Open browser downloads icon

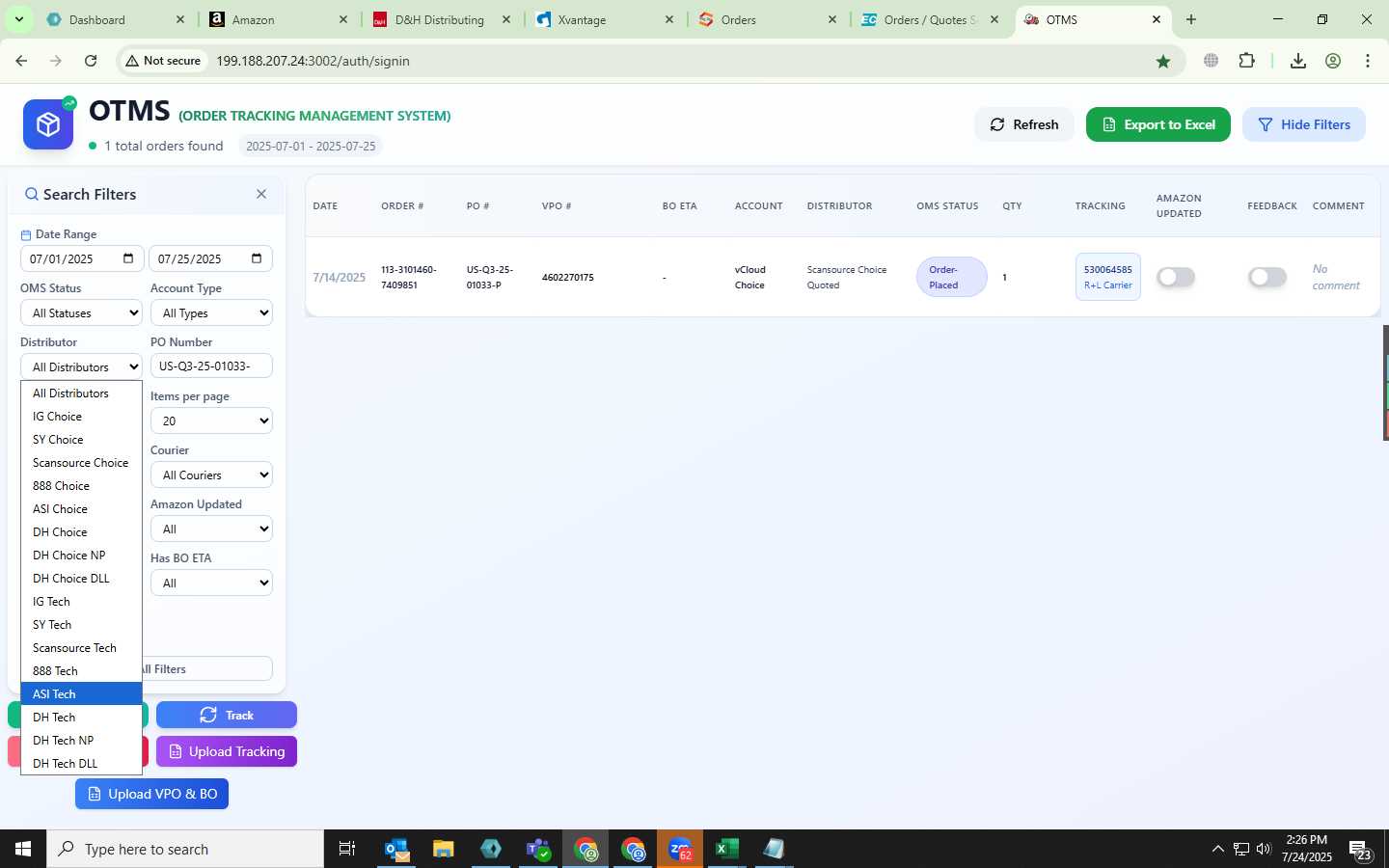click(1298, 61)
